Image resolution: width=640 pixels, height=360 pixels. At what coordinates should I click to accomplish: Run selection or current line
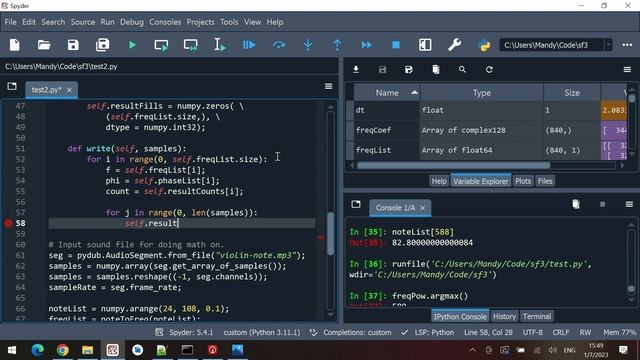[220, 45]
